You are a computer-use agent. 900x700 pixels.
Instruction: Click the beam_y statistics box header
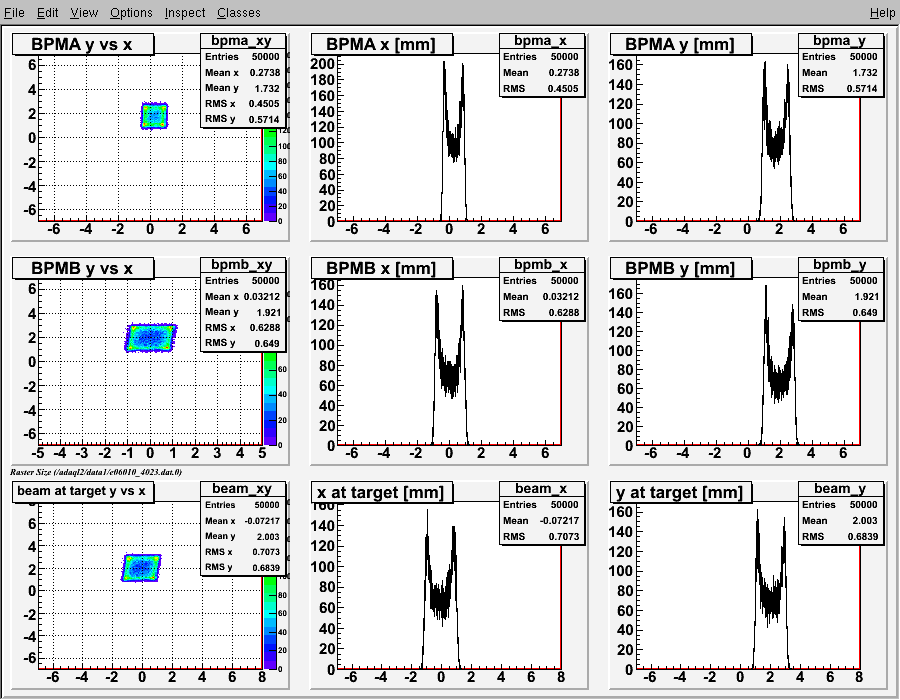pyautogui.click(x=840, y=488)
